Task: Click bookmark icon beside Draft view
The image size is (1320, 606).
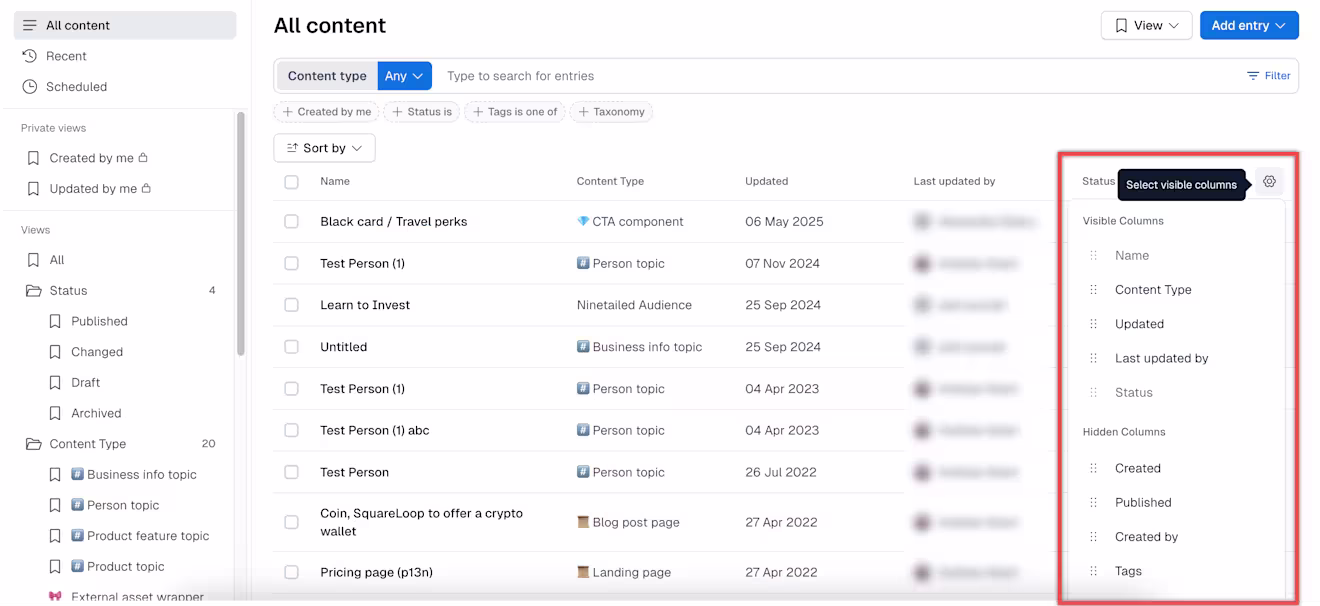Action: pyautogui.click(x=55, y=383)
